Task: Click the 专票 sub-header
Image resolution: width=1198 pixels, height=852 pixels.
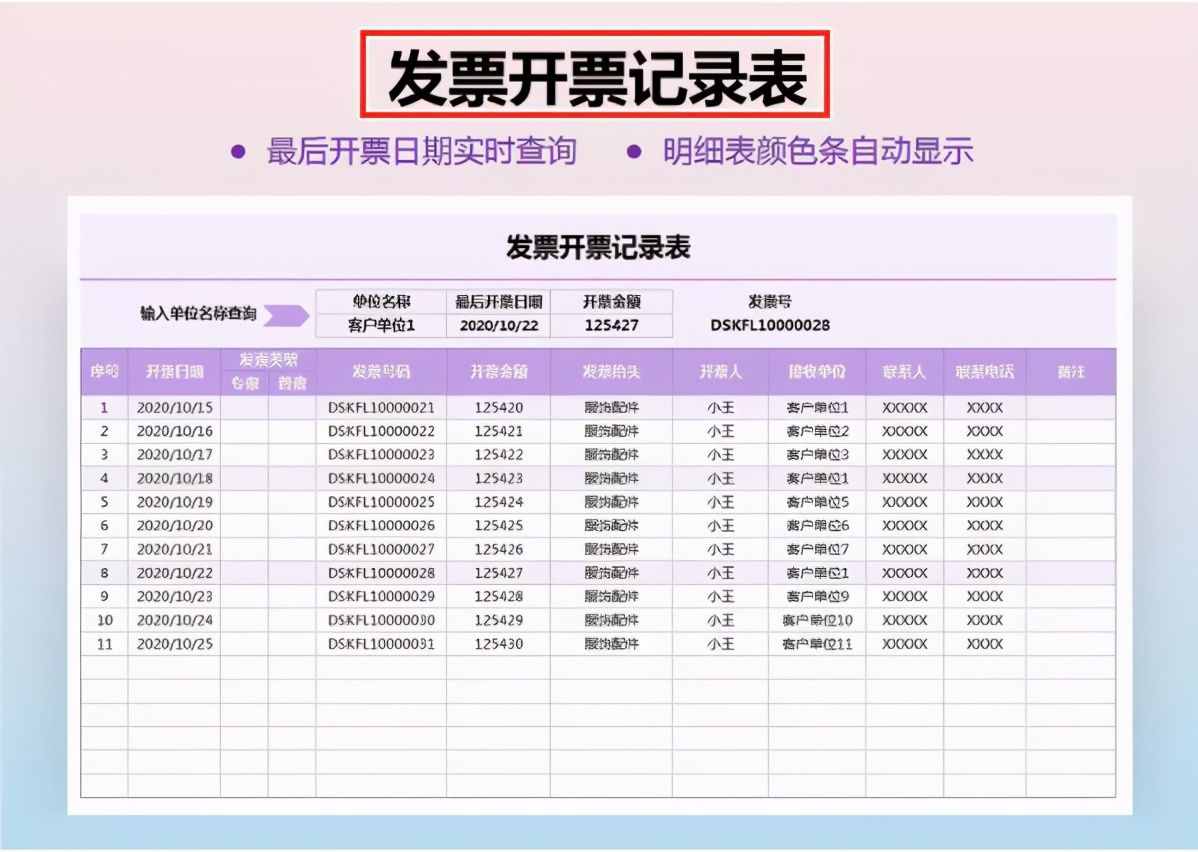Action: (244, 383)
